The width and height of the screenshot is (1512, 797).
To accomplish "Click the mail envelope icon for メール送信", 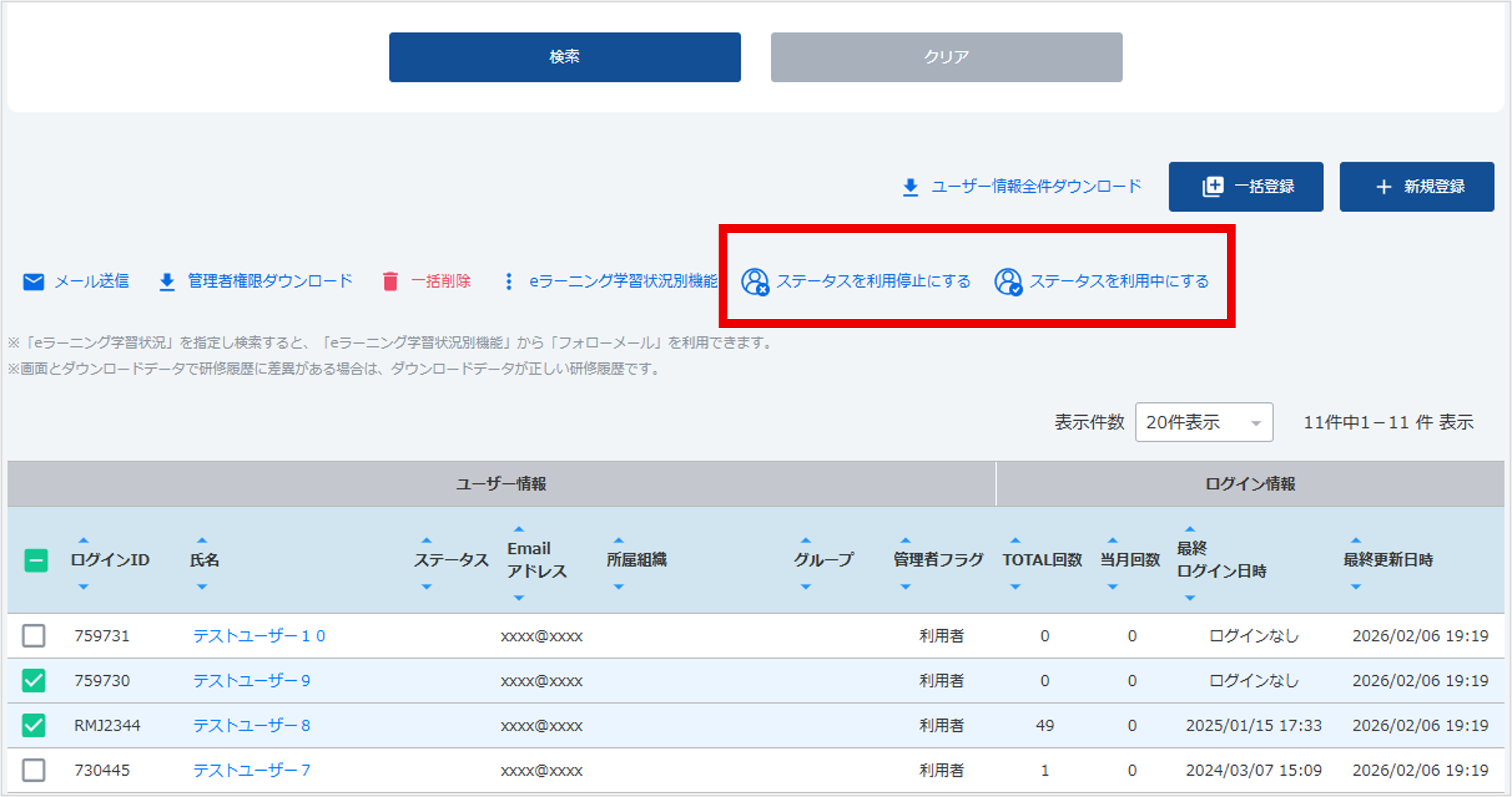I will [33, 281].
